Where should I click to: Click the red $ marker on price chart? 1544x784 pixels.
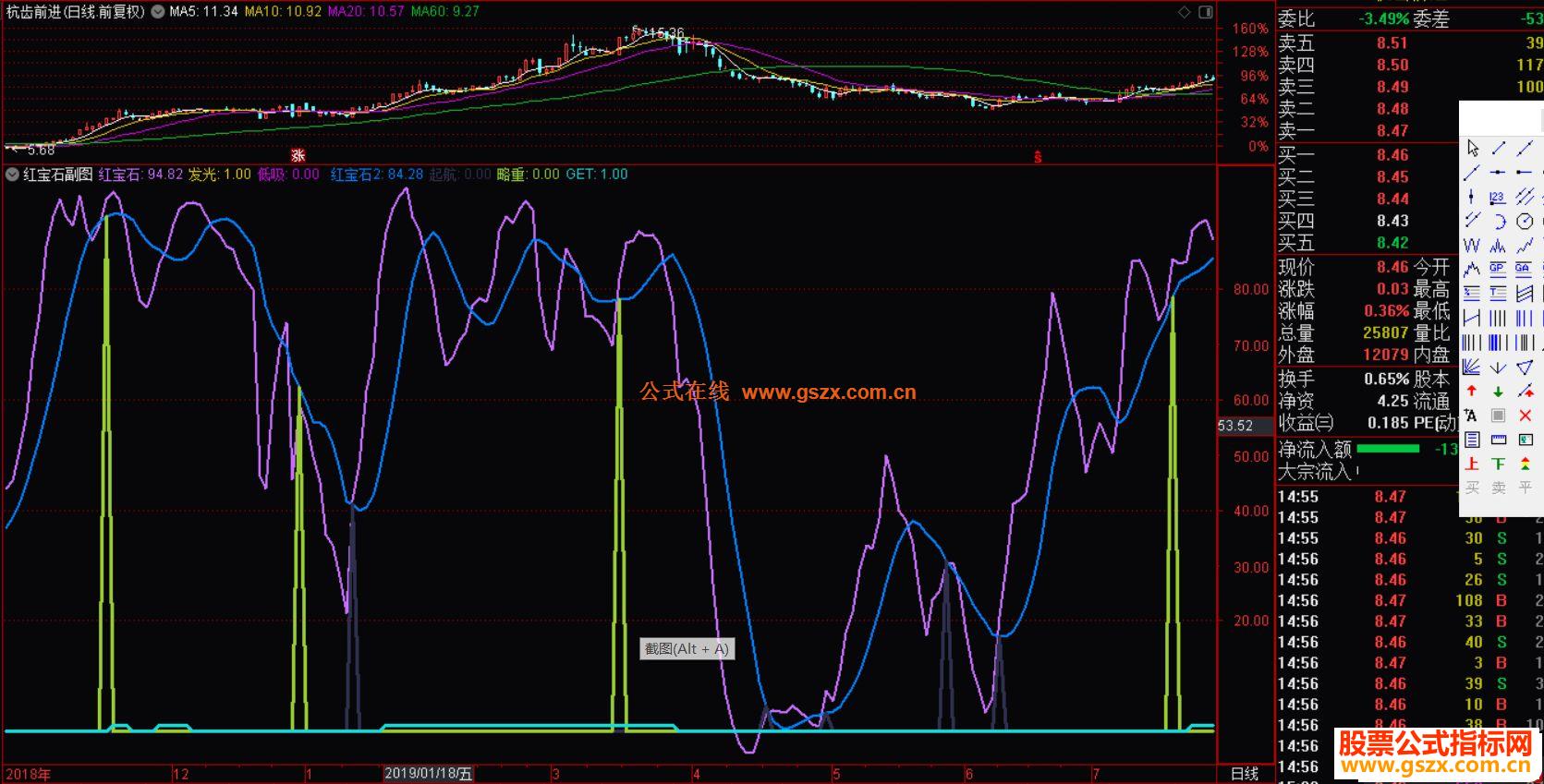tap(1038, 157)
